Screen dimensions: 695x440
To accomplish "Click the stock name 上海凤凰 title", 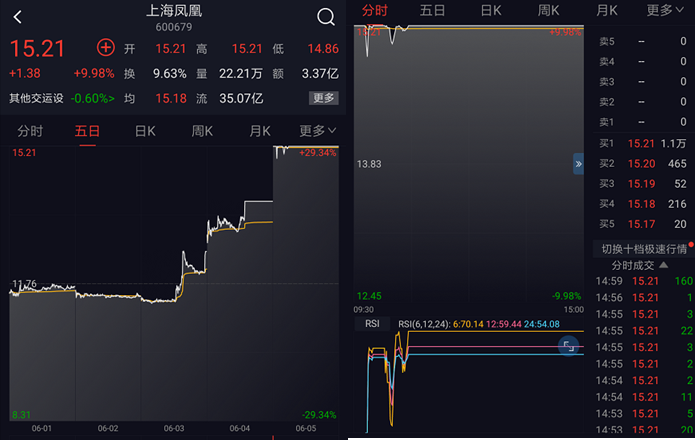I will [x=174, y=11].
